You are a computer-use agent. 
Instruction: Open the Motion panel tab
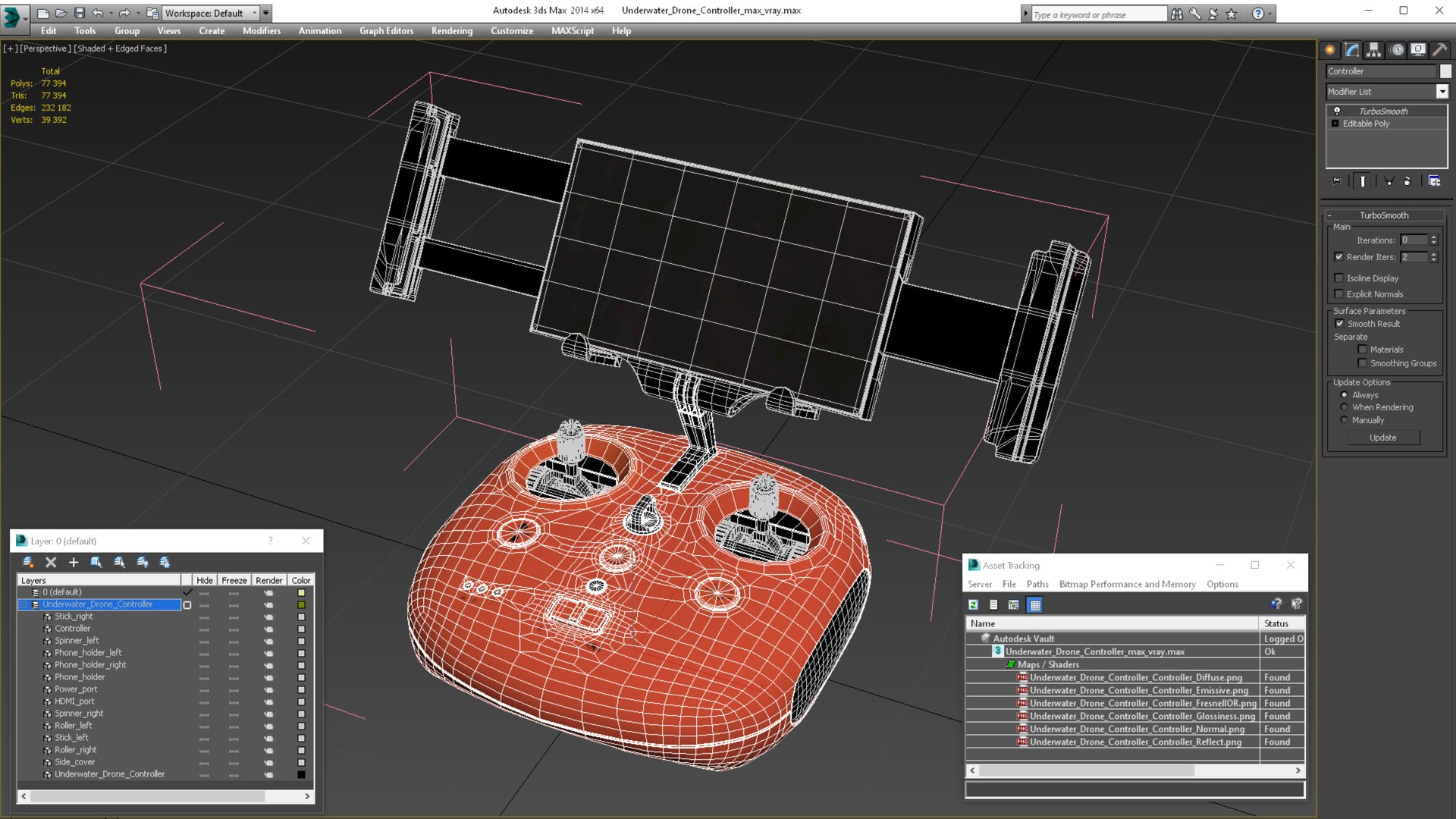click(1397, 50)
